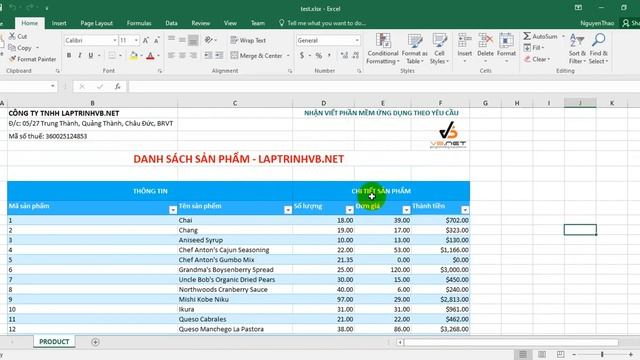The height and width of the screenshot is (360, 640).
Task: Add a new sheet with plus button
Action: 95,342
